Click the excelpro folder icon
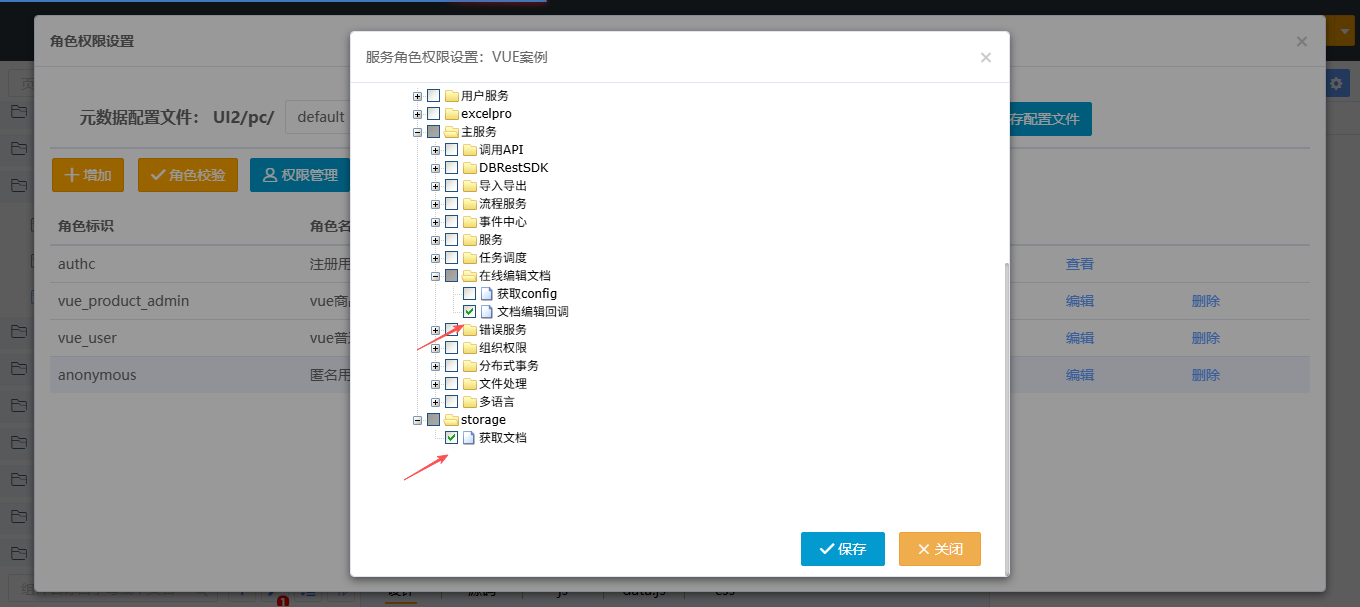The image size is (1360, 607). click(451, 114)
